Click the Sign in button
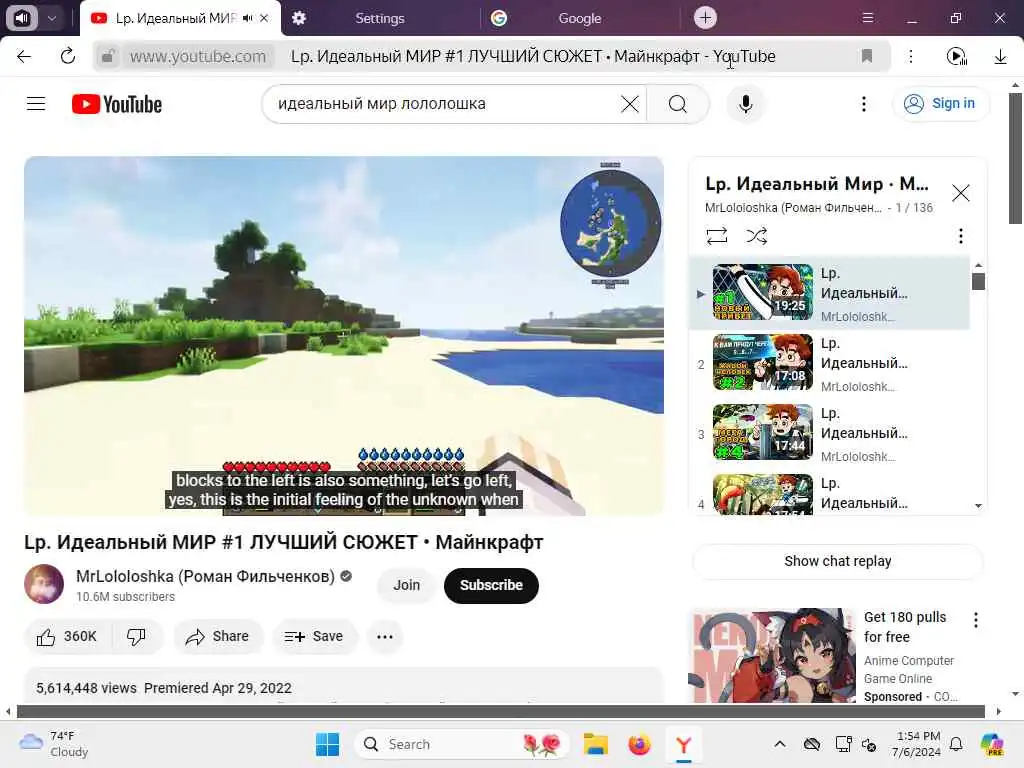 940,104
